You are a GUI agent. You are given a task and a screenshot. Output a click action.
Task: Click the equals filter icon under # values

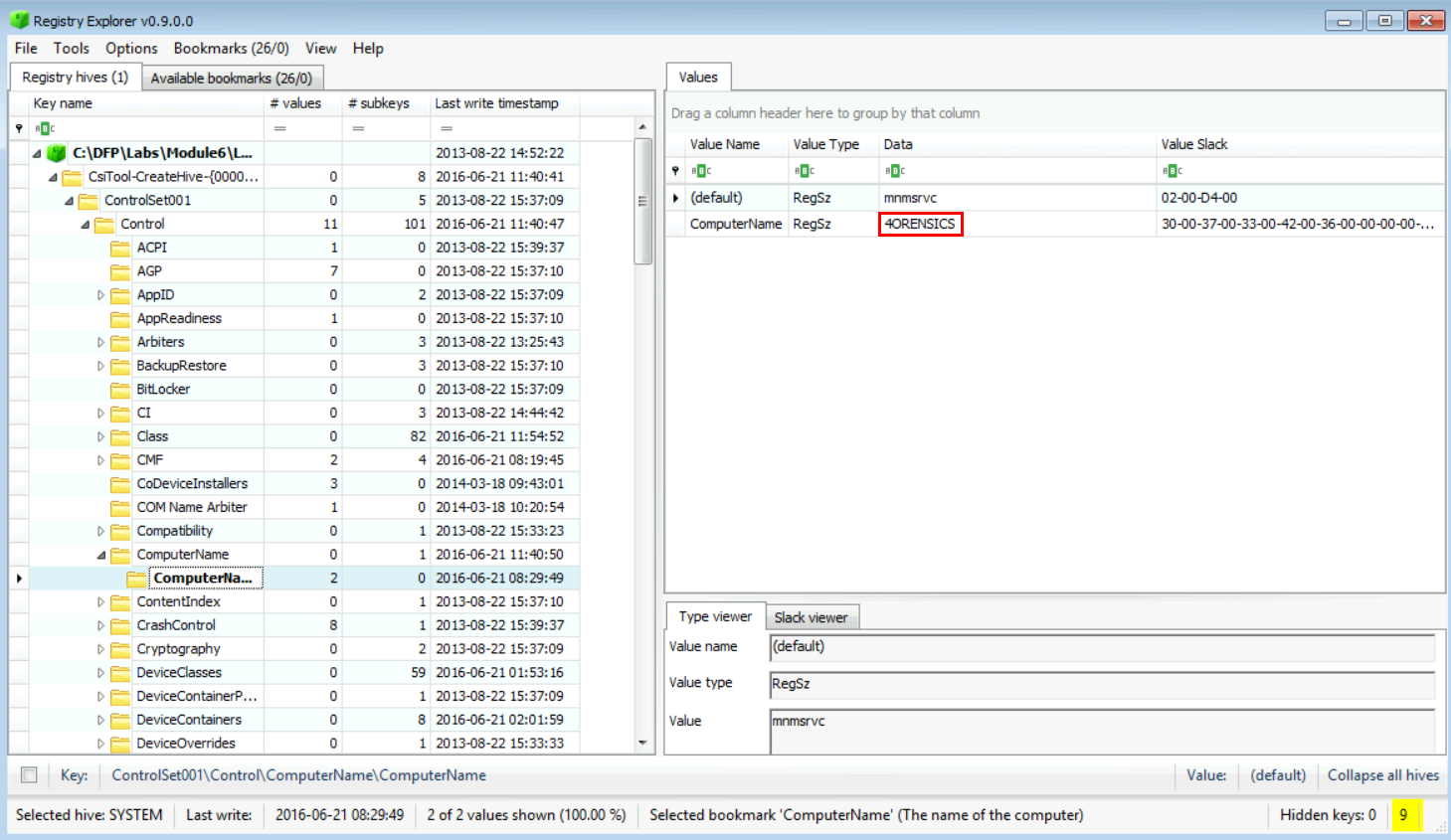280,128
